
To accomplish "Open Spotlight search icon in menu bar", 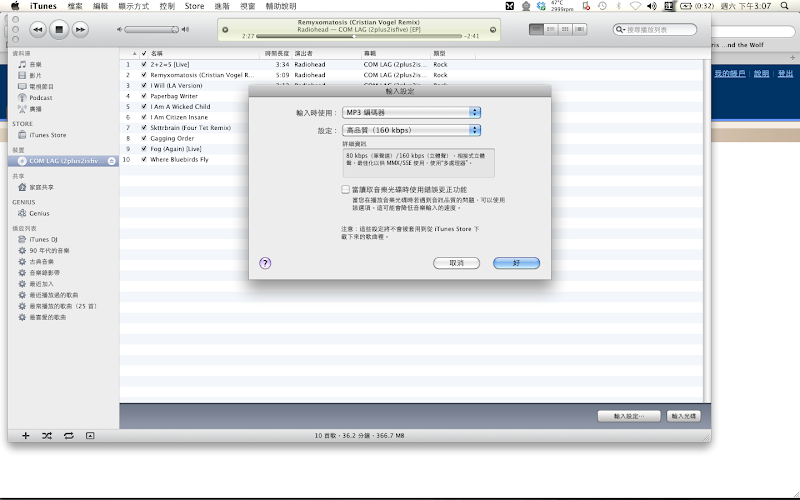I will point(785,6).
